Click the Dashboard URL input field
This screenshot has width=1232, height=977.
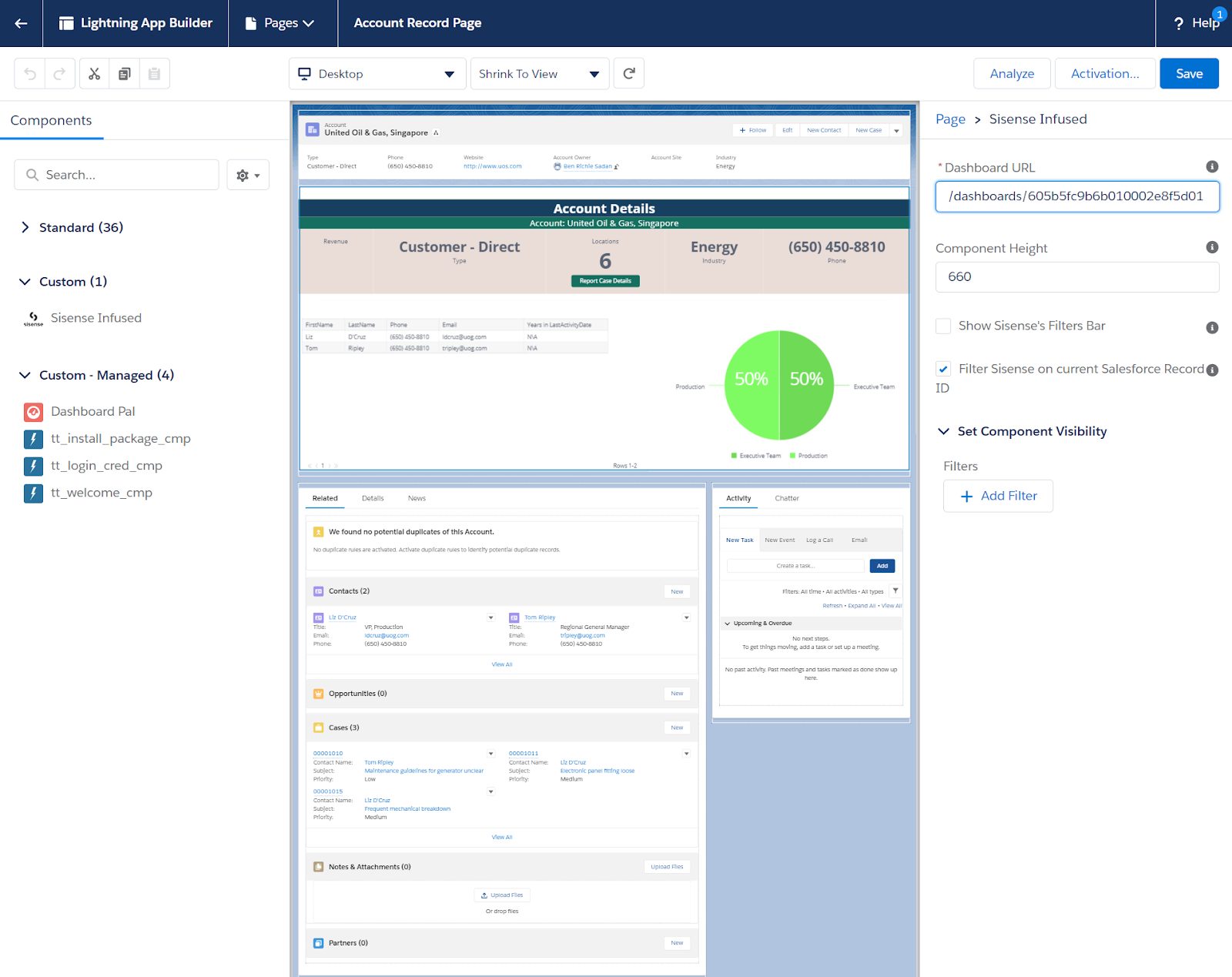[x=1077, y=196]
